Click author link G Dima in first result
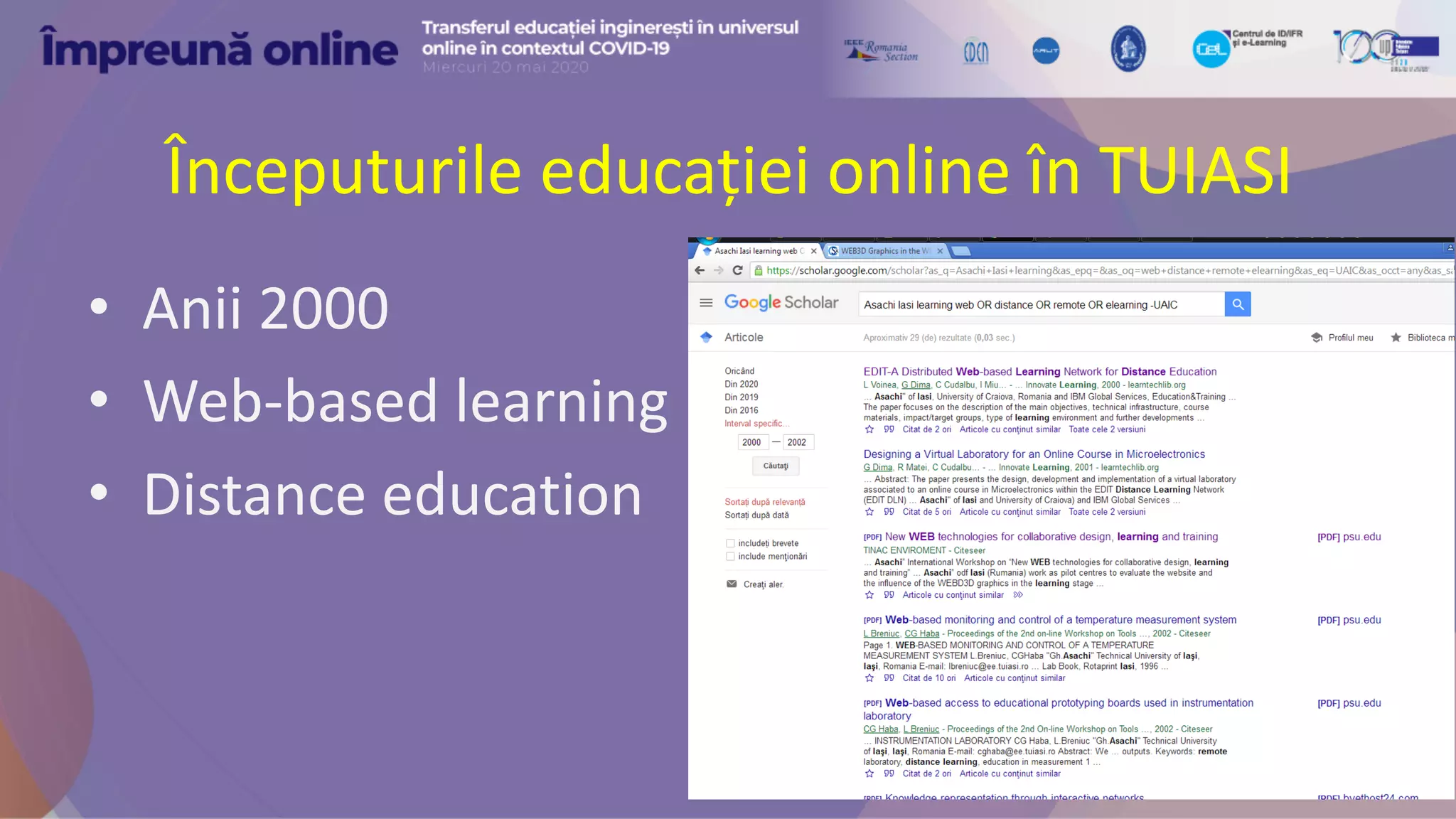 click(916, 385)
